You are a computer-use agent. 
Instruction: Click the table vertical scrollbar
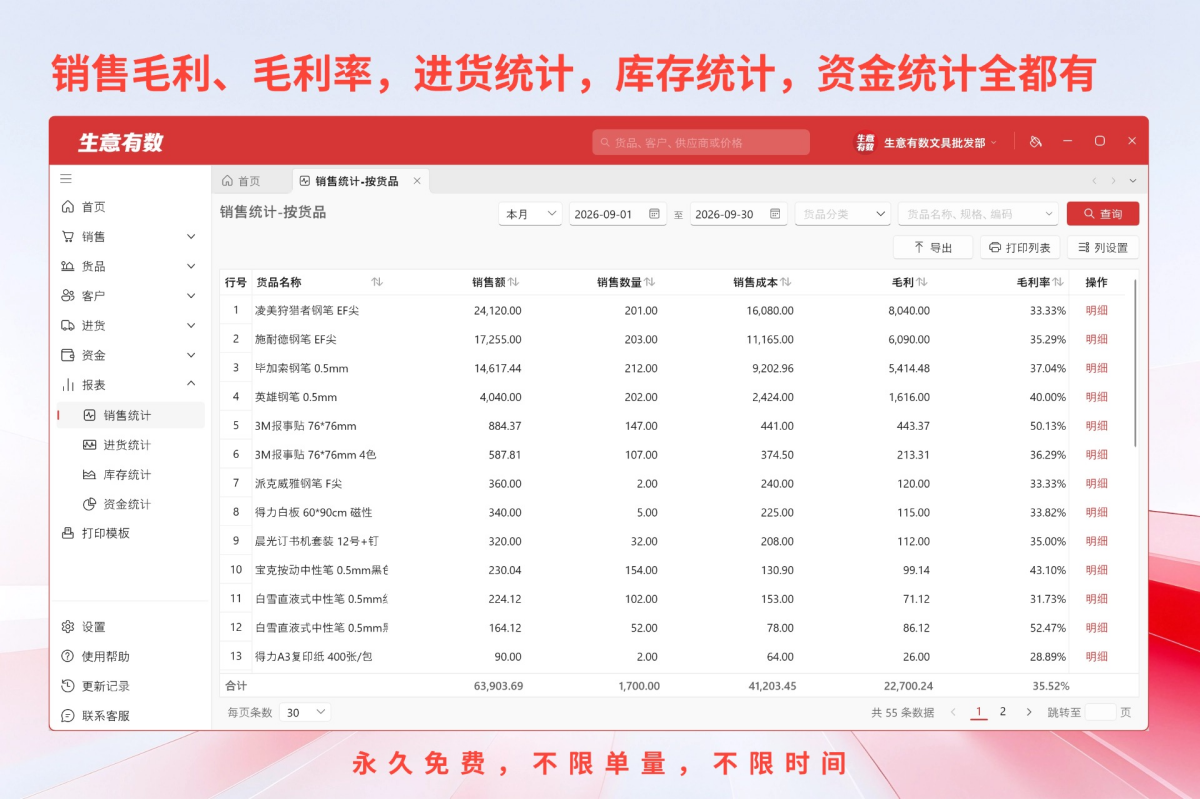click(1135, 363)
